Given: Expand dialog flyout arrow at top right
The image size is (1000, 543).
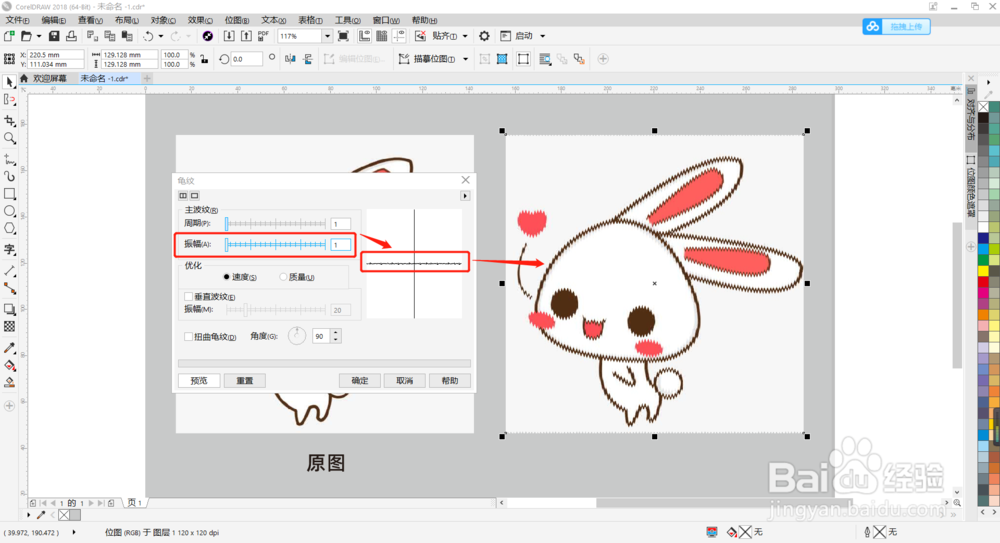Looking at the screenshot, I should pyautogui.click(x=465, y=196).
